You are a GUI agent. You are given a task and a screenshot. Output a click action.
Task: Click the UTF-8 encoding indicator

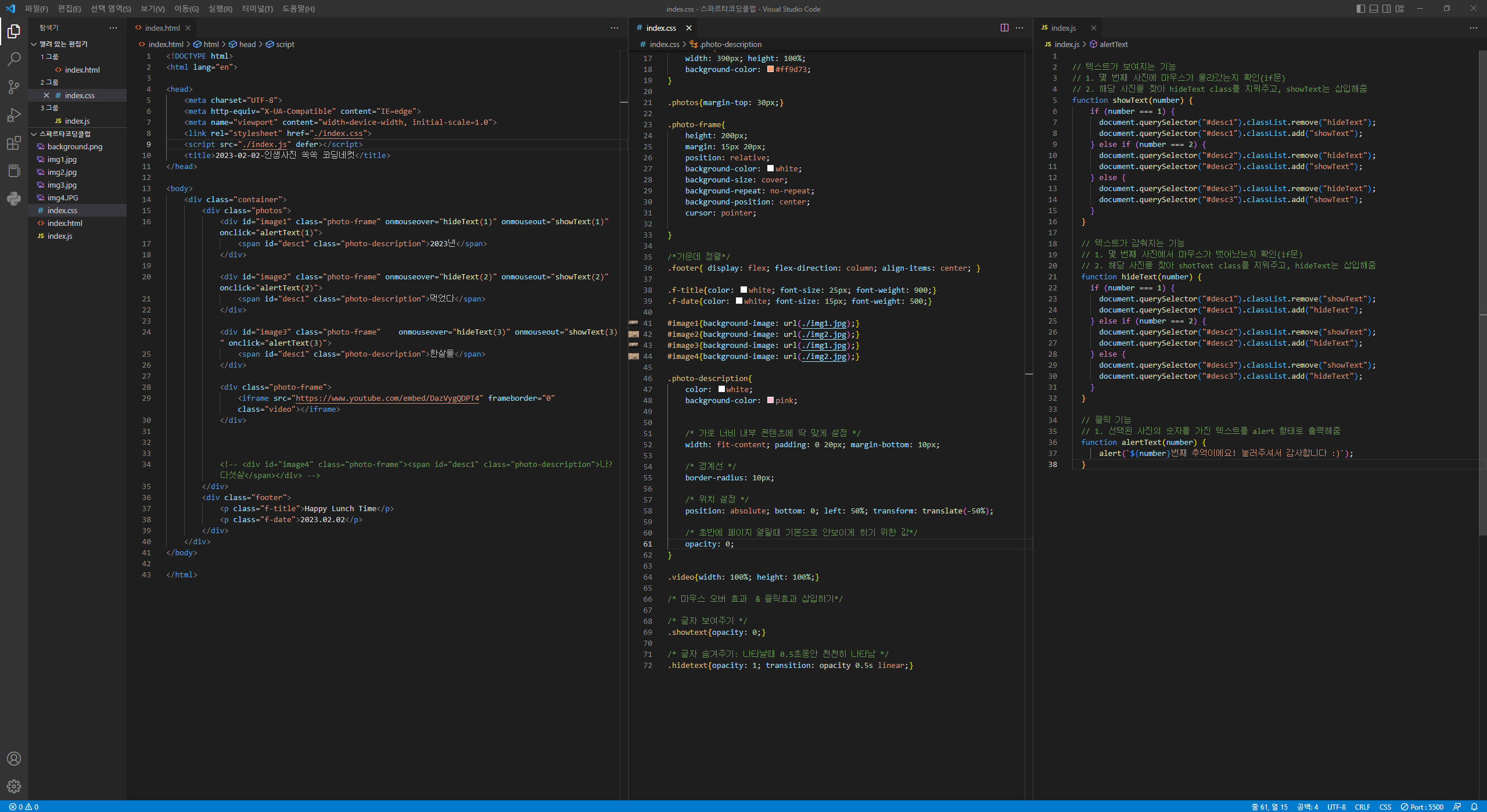(x=1337, y=807)
